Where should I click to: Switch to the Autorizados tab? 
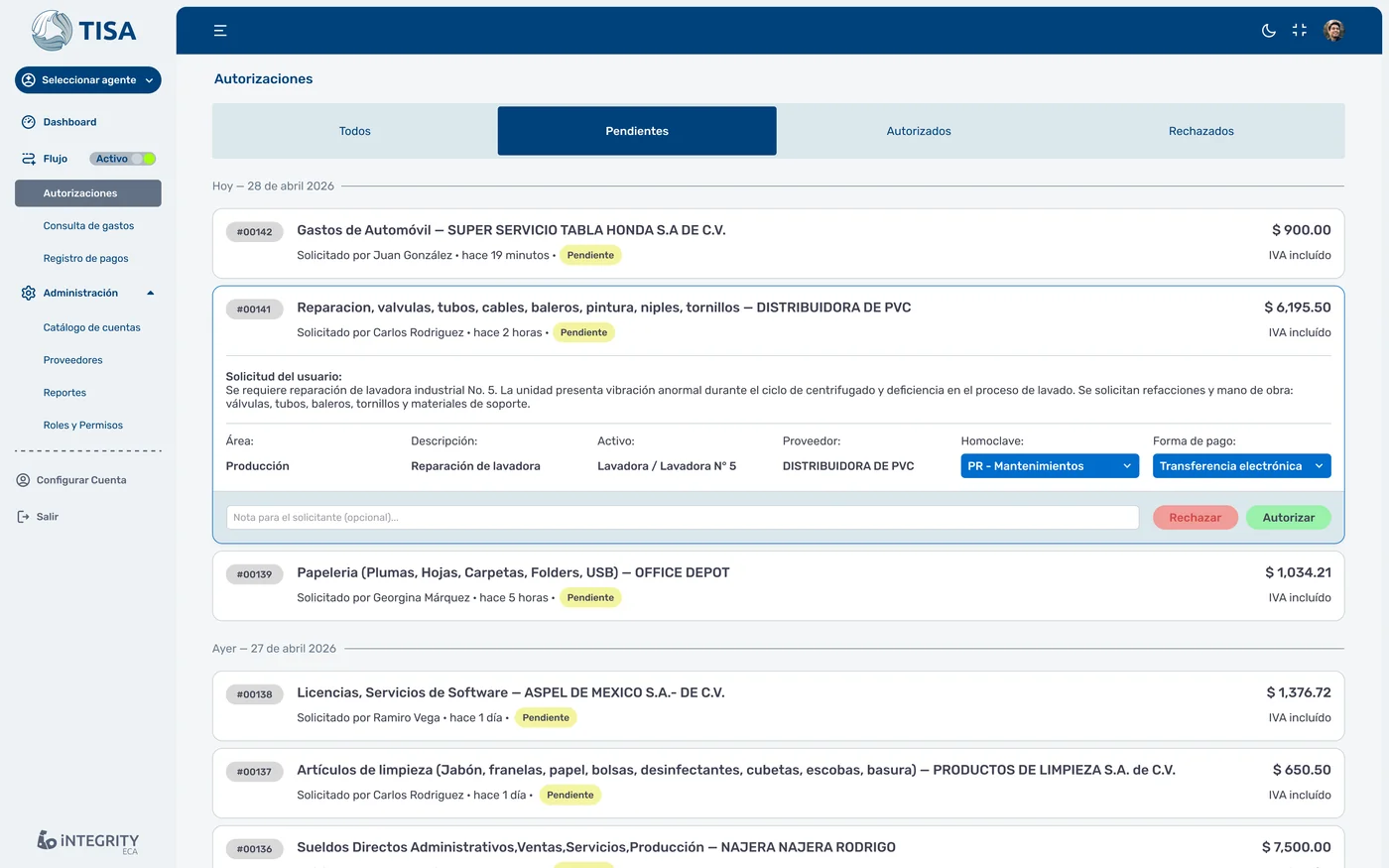(x=919, y=131)
